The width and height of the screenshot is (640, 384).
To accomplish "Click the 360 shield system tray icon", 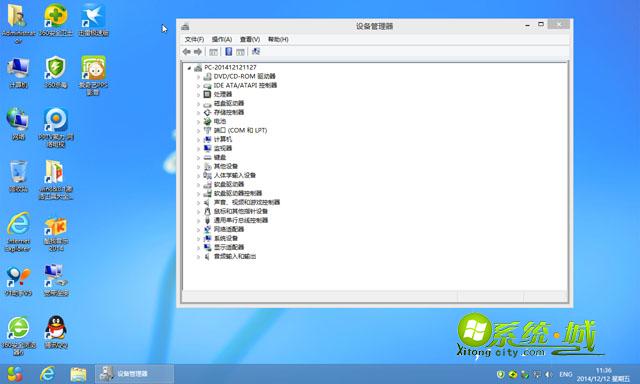I will 500,374.
